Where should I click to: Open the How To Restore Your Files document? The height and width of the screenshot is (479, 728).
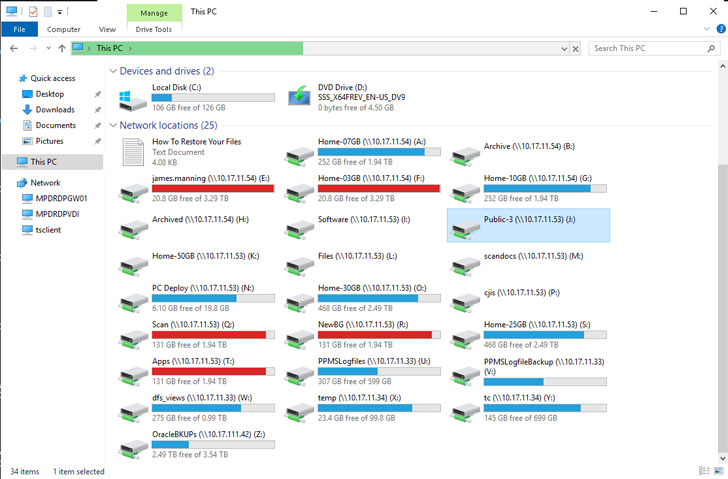[132, 152]
